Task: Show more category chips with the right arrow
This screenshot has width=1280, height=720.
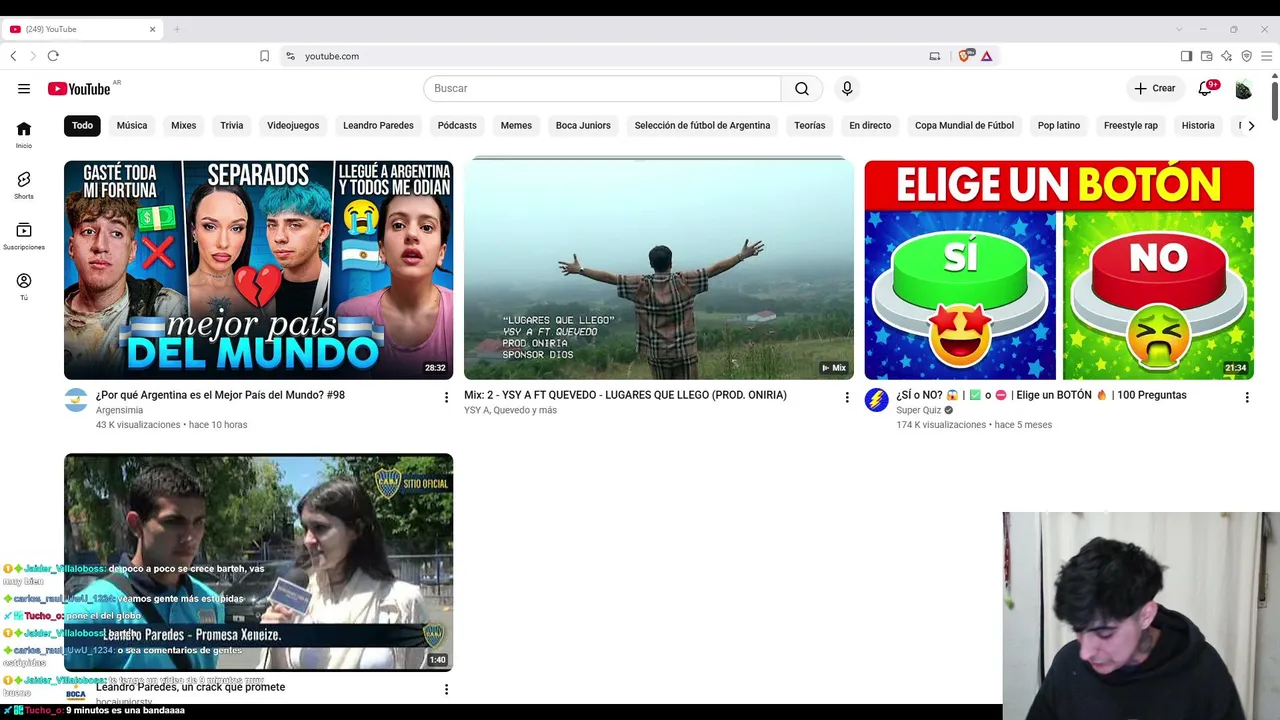Action: tap(1250, 126)
